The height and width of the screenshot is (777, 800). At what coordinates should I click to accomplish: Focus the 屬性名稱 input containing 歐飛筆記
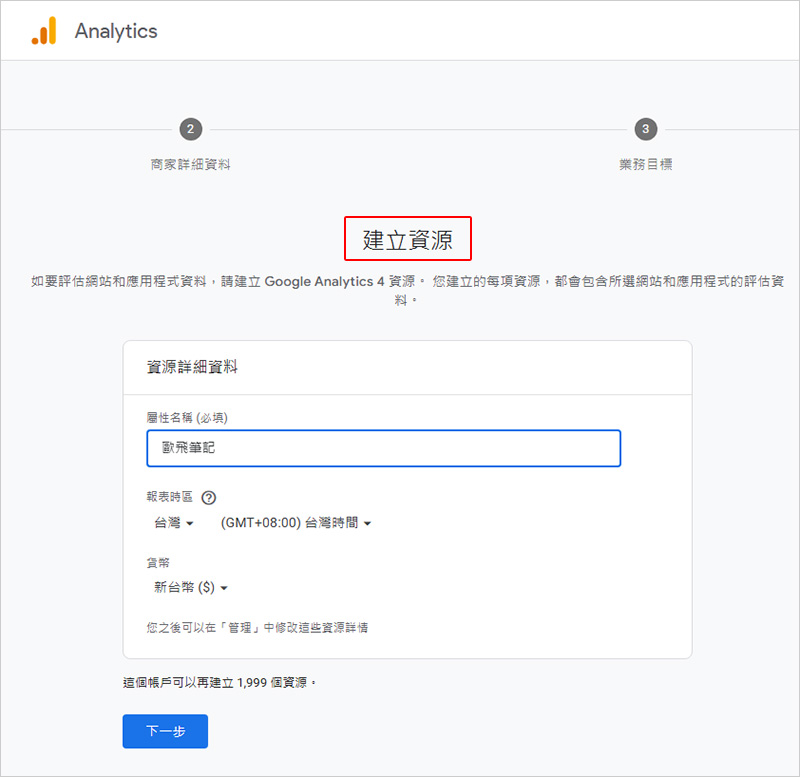383,448
